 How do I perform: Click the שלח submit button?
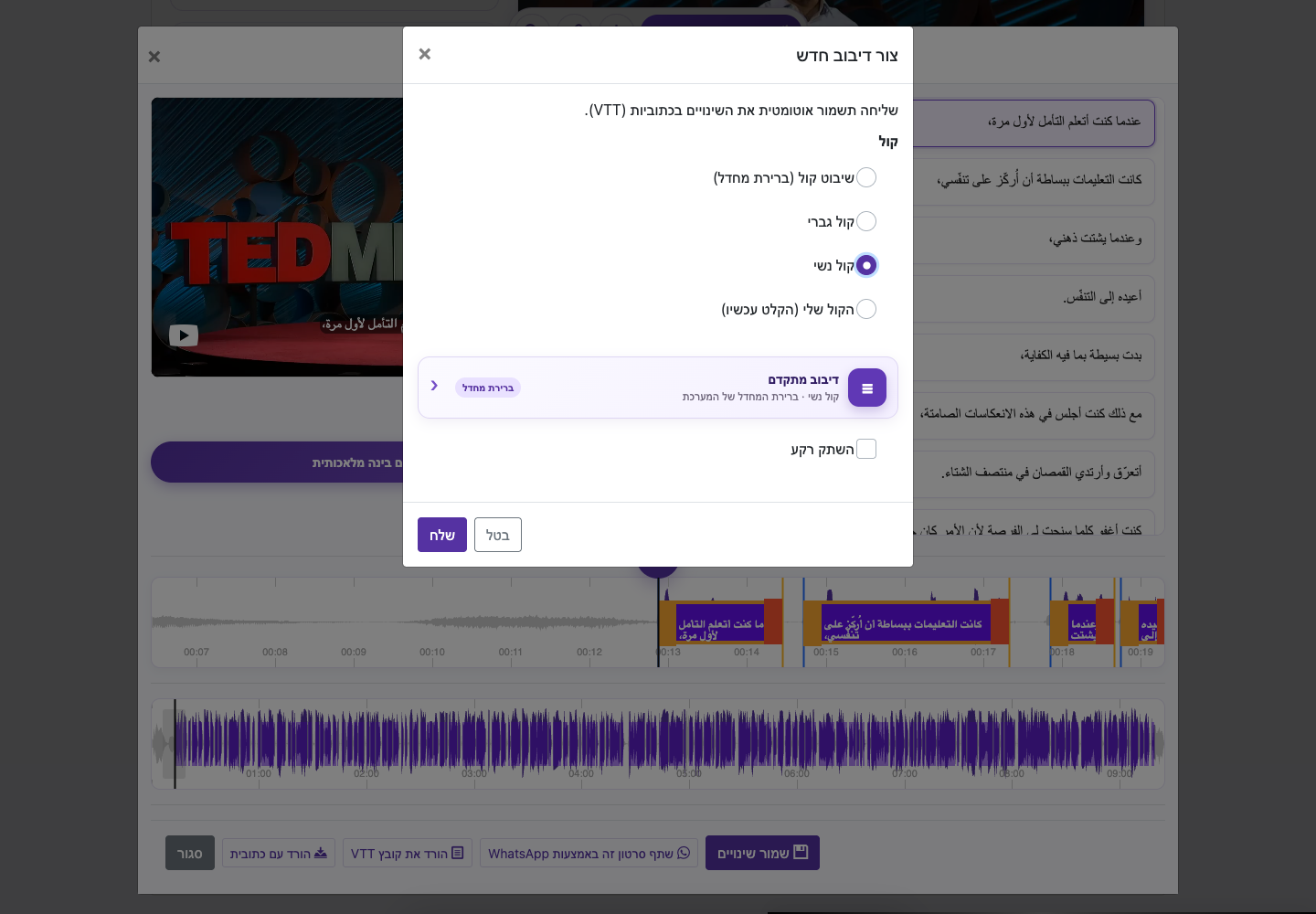(442, 535)
